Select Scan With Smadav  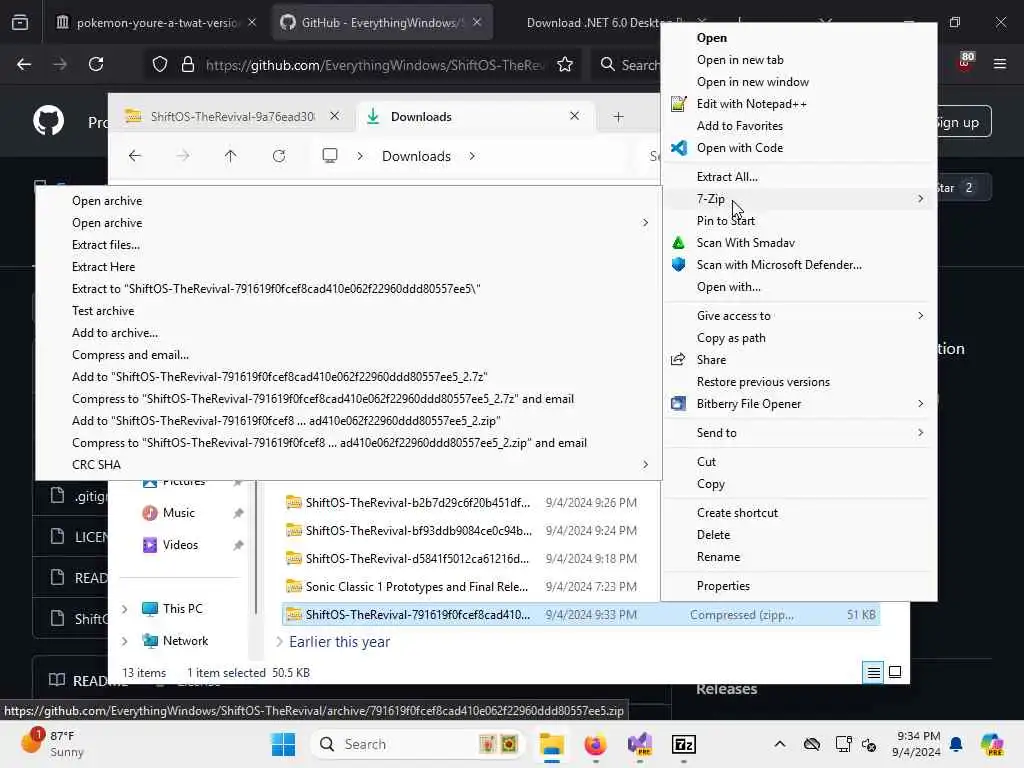click(x=799, y=243)
